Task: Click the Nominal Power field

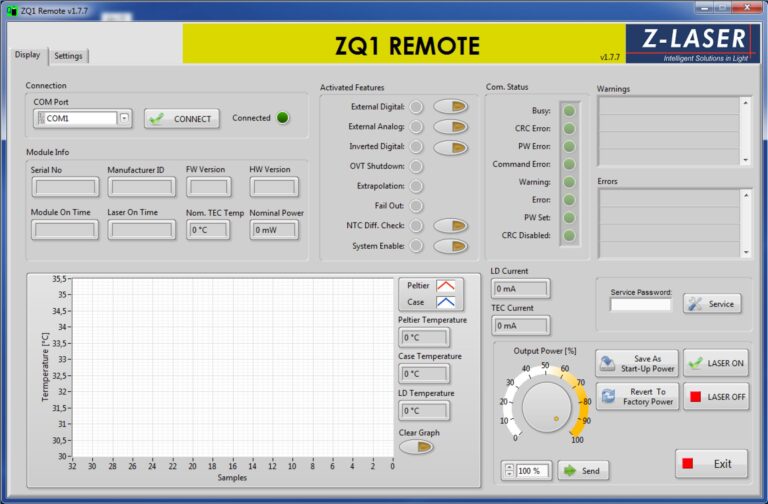Action: [x=274, y=230]
